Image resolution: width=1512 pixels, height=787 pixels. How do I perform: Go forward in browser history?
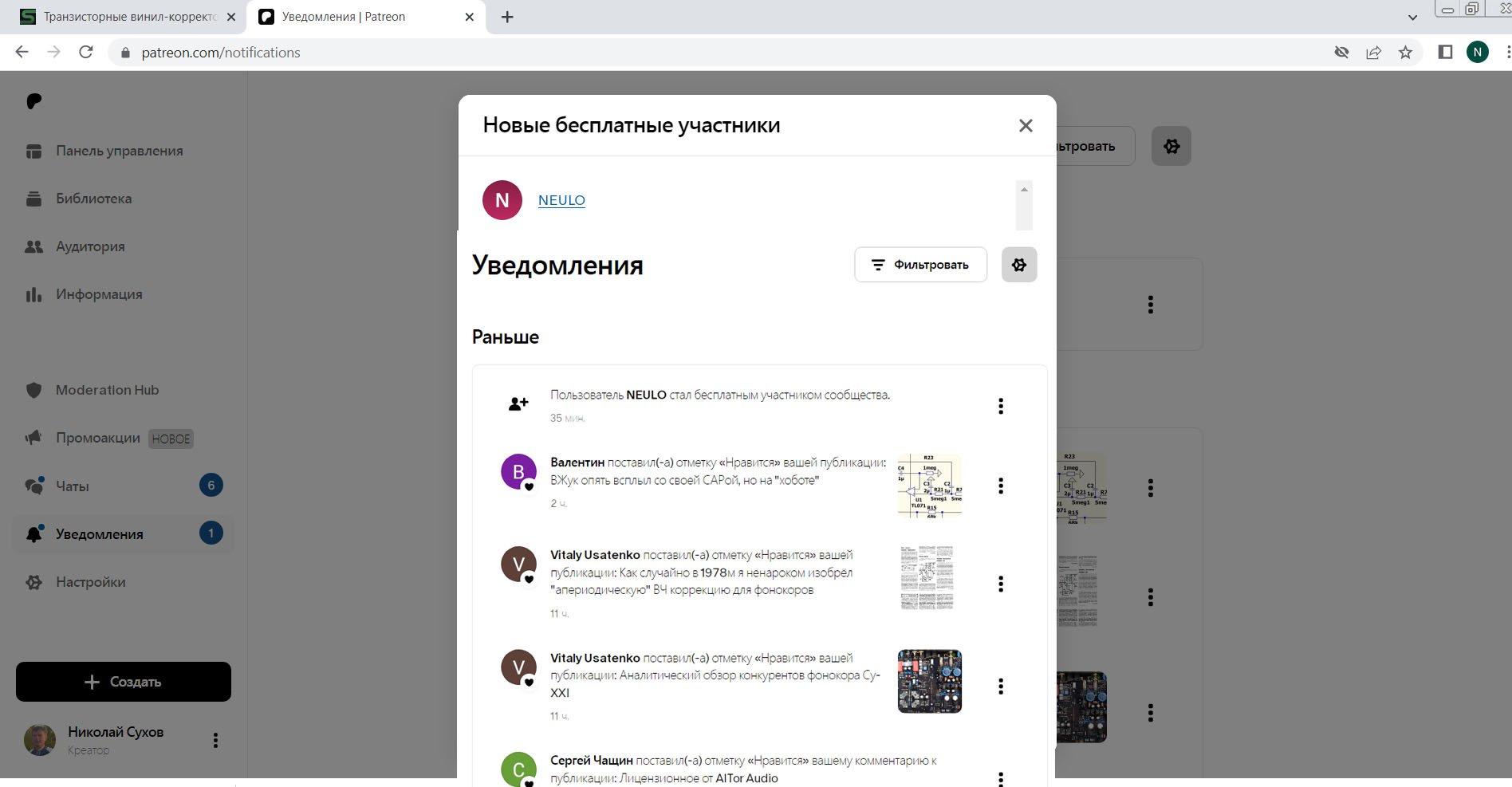[x=53, y=52]
